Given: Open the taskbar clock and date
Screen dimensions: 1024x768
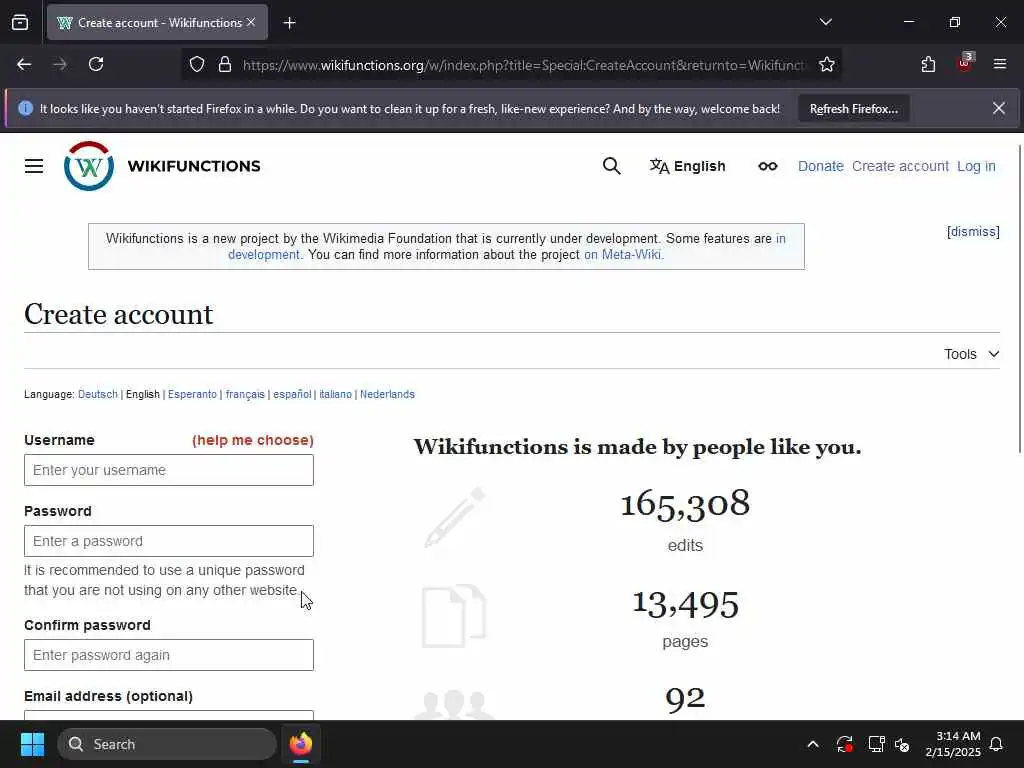Looking at the screenshot, I should 952,744.
